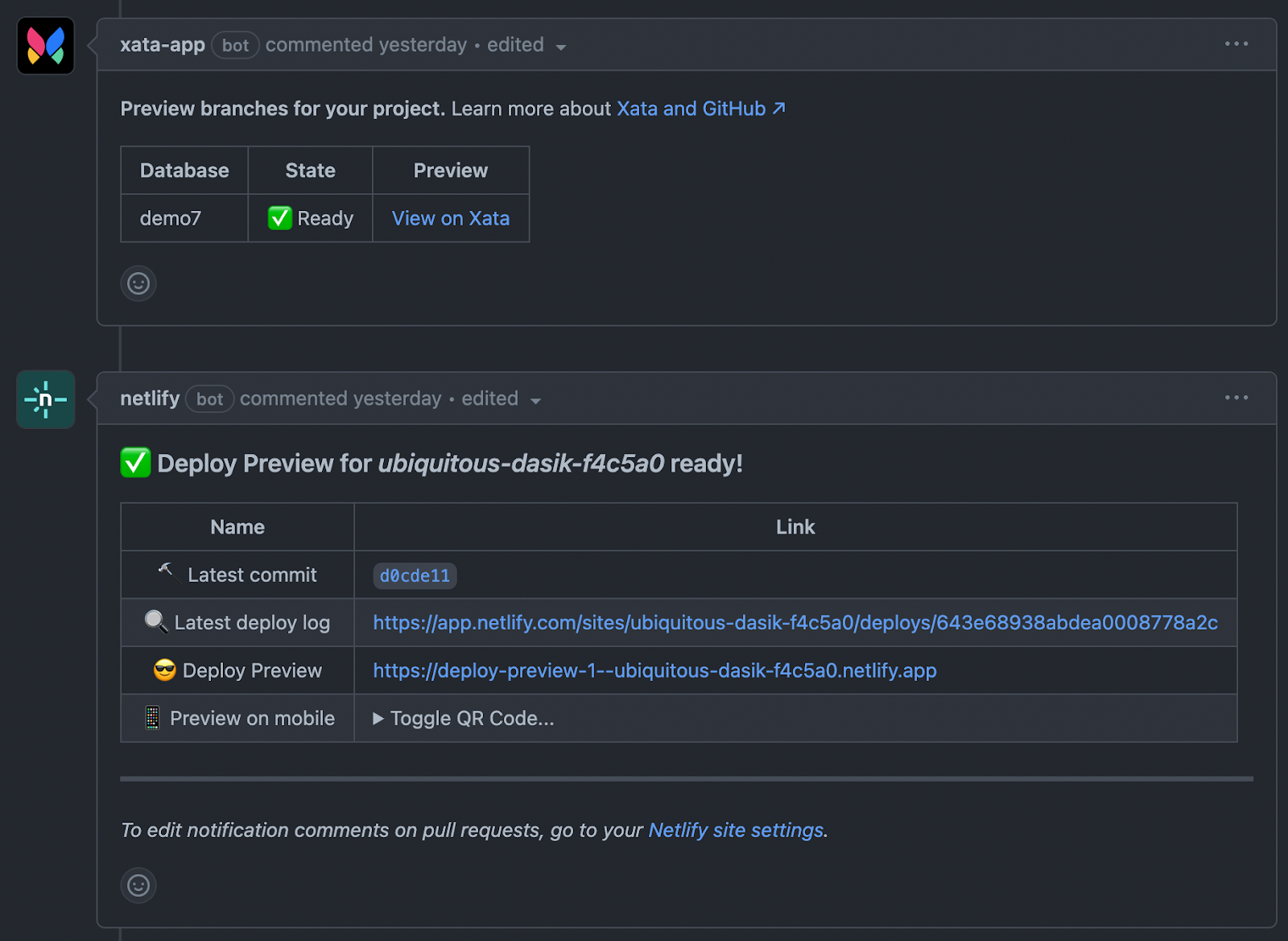This screenshot has width=1288, height=941.
Task: Click the Netlify bot avatar icon
Action: (x=46, y=399)
